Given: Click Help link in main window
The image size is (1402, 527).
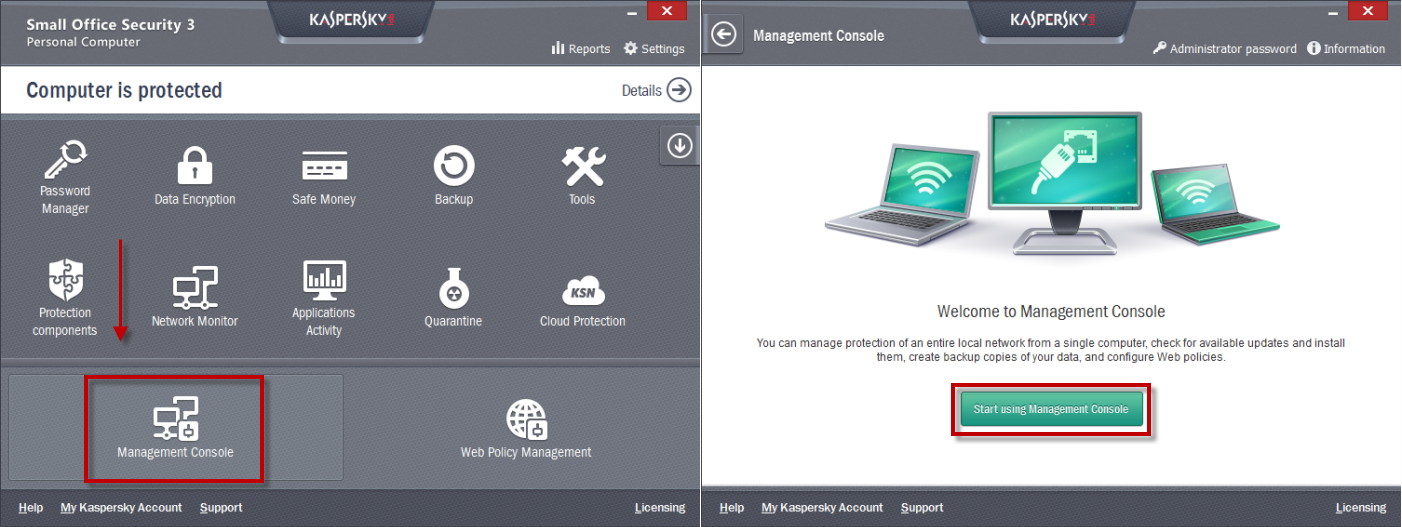Looking at the screenshot, I should [31, 507].
